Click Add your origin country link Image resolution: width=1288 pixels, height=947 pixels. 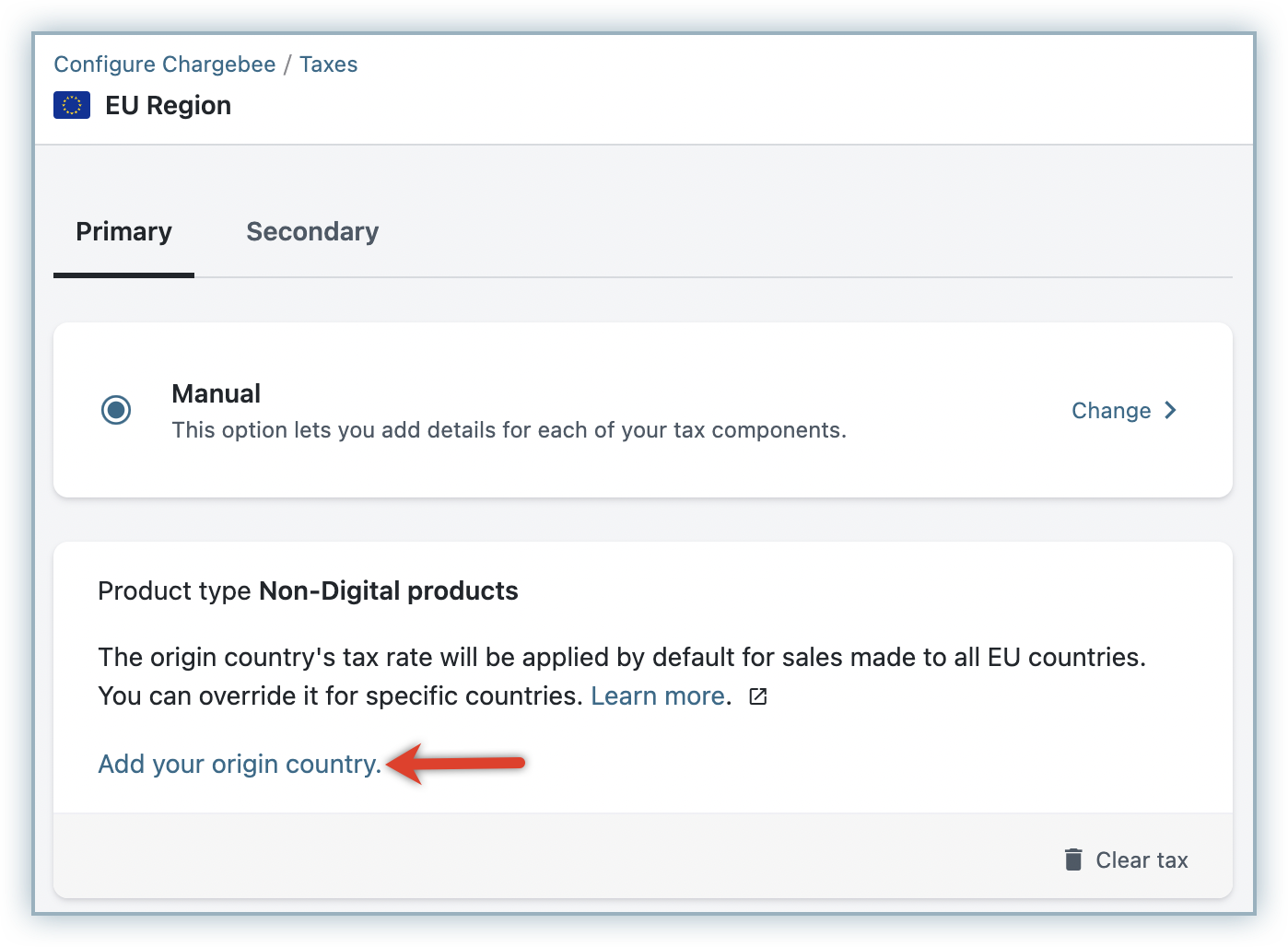240,765
